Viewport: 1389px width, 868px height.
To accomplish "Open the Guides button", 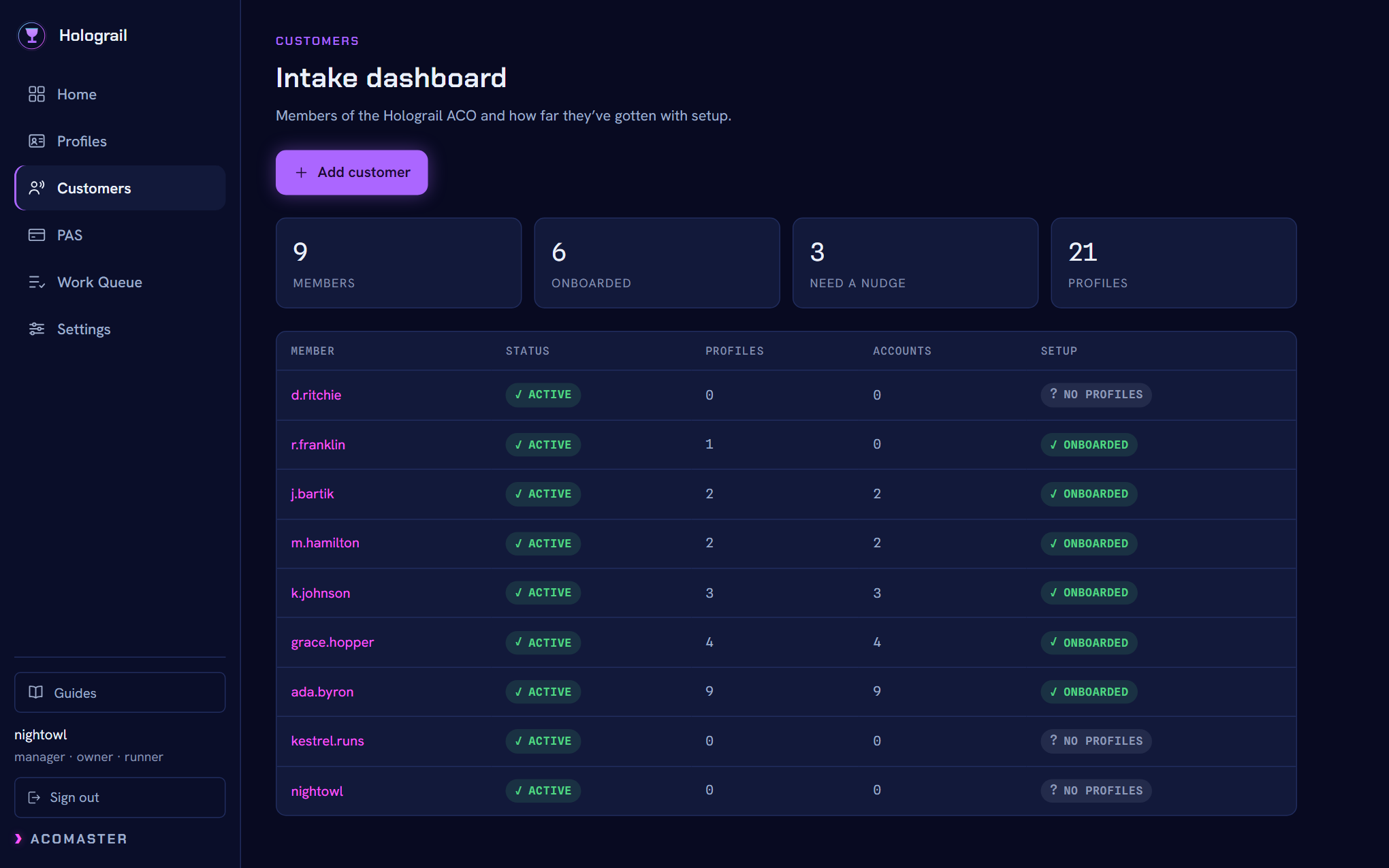I will (x=120, y=692).
